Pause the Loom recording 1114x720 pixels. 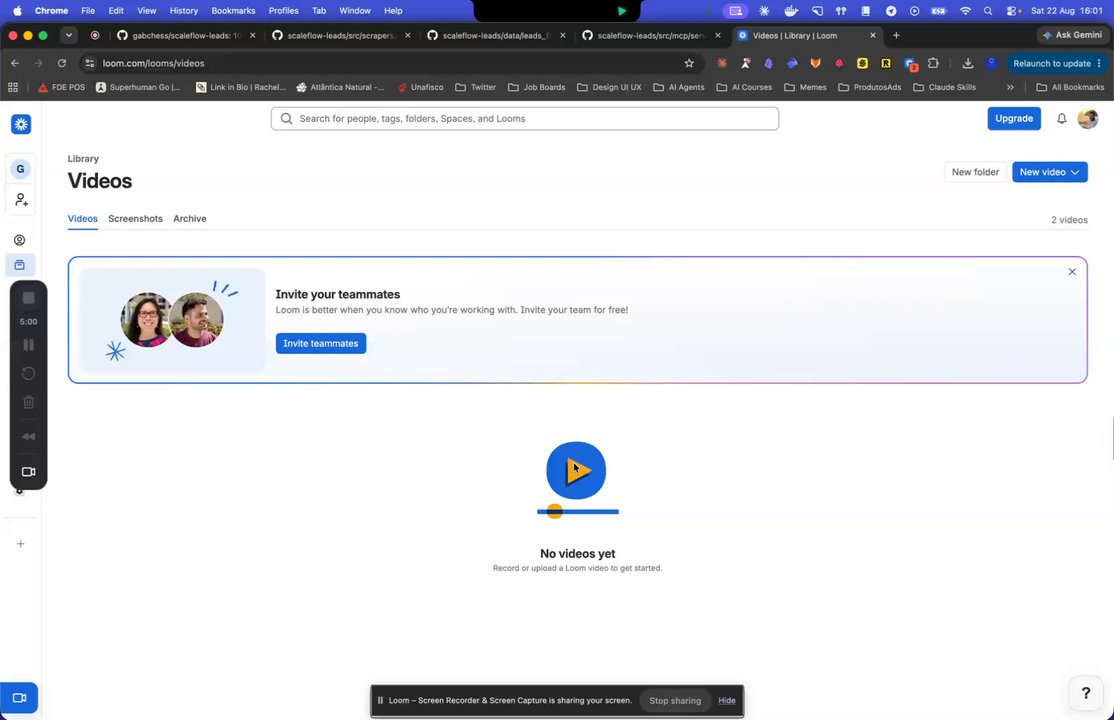click(x=28, y=345)
